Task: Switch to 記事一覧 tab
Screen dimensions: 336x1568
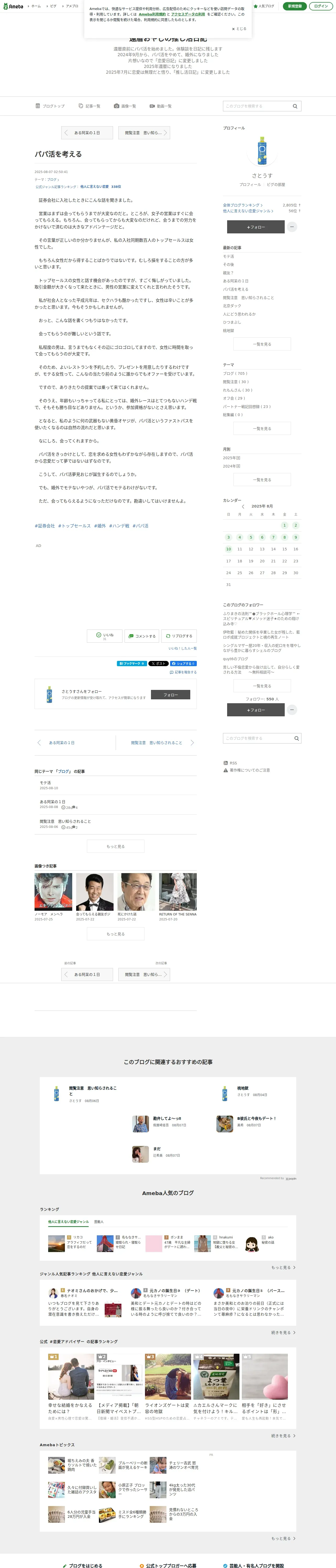Action: tap(90, 106)
